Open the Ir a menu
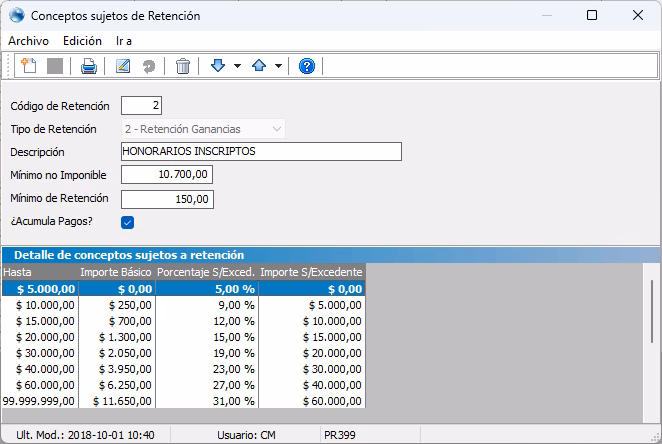Screen dimensions: 662x444 (124, 41)
